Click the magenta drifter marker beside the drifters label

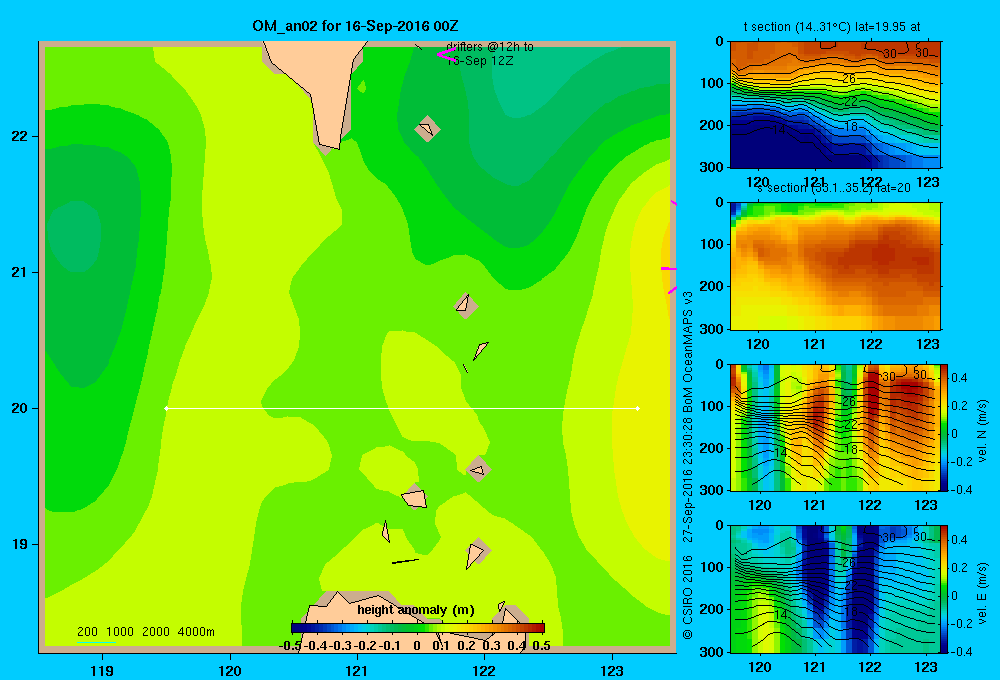click(445, 55)
